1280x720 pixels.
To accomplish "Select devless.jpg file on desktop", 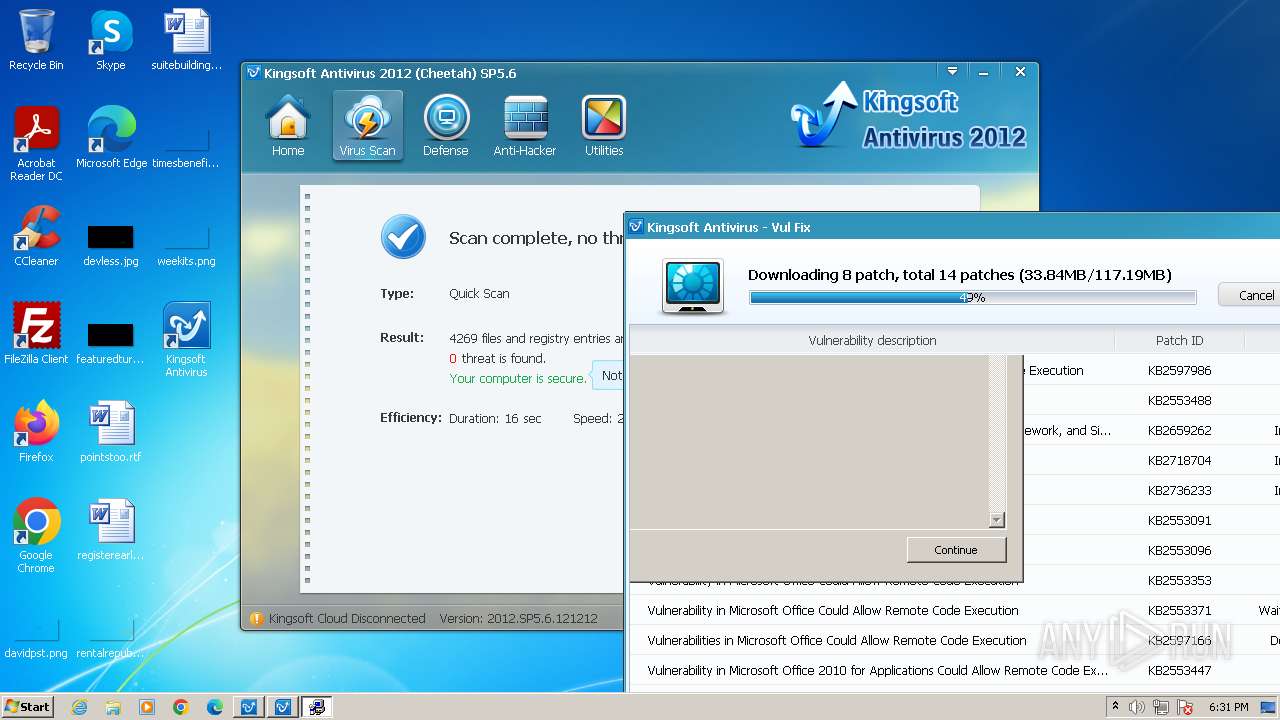I will click(x=111, y=246).
